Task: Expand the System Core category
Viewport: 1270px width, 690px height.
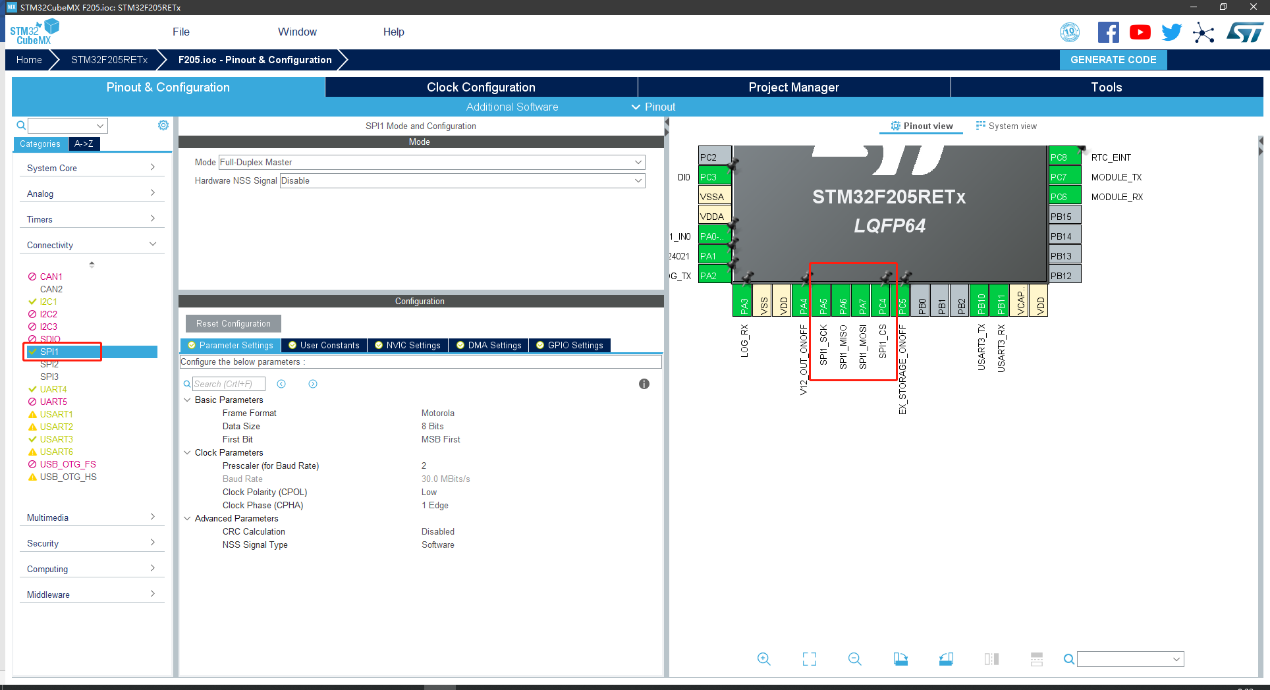Action: click(x=152, y=167)
